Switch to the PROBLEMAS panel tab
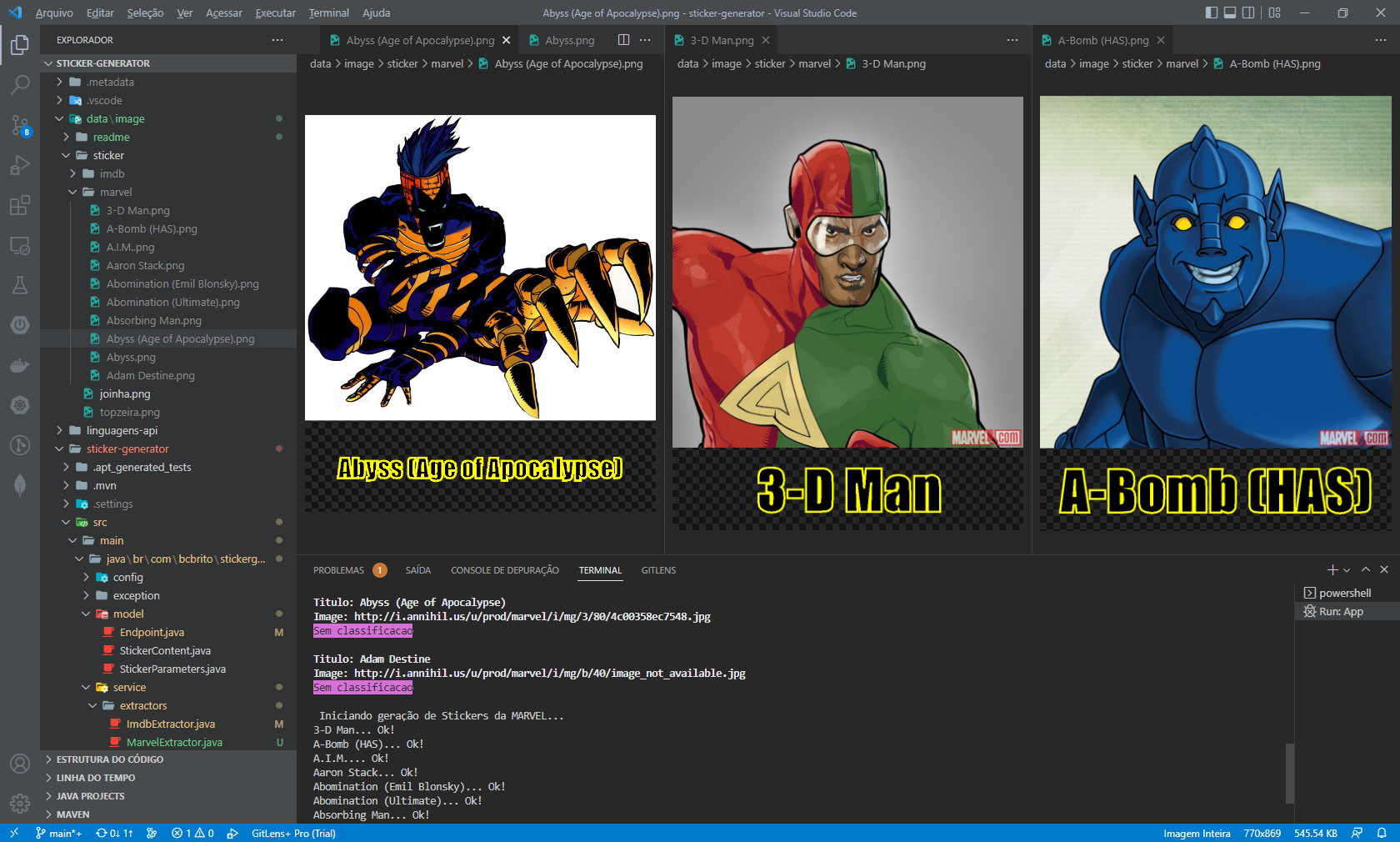Image resolution: width=1400 pixels, height=842 pixels. [338, 570]
